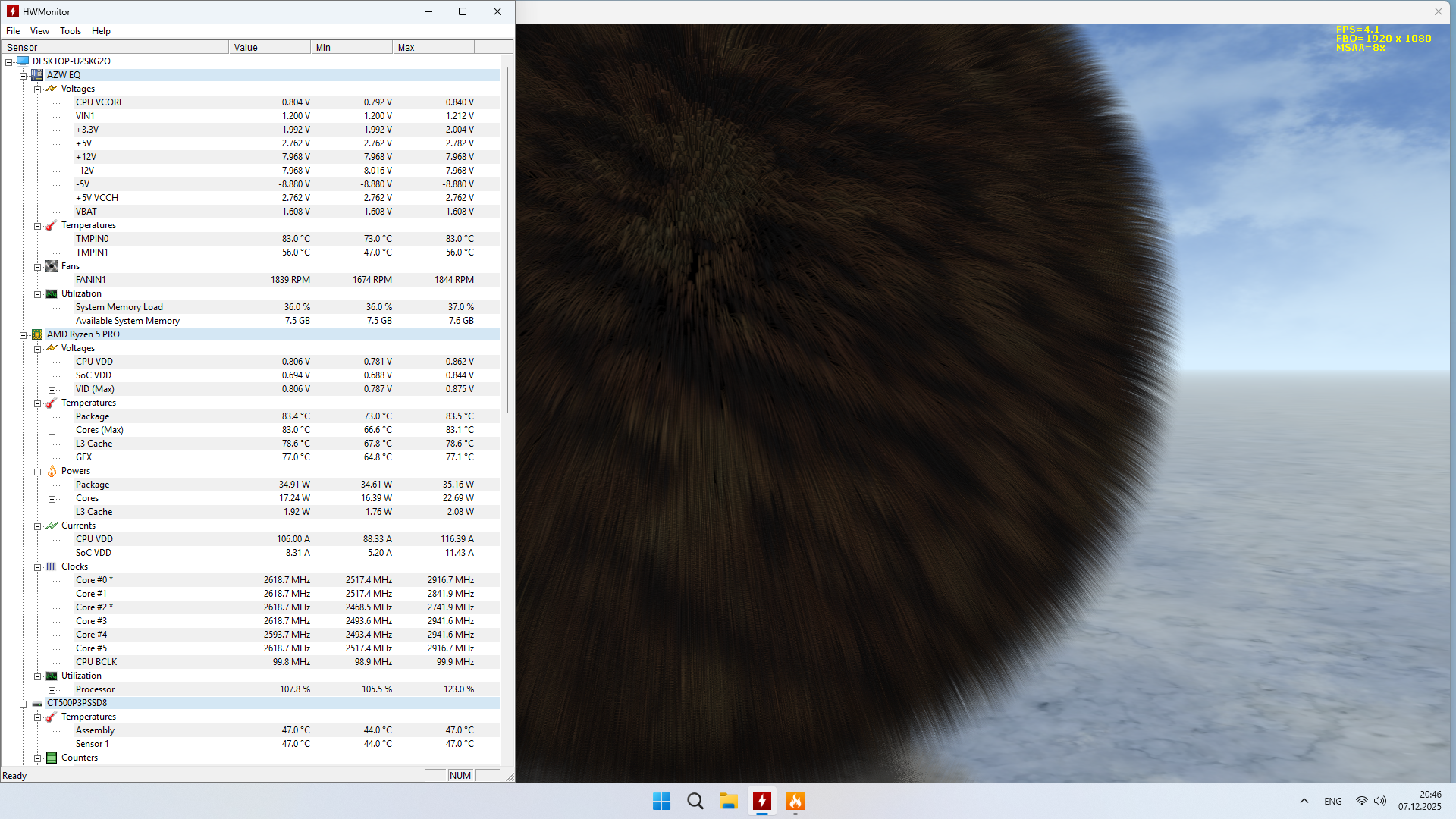The height and width of the screenshot is (819, 1456).
Task: Click the Fans category icon
Action: click(52, 266)
